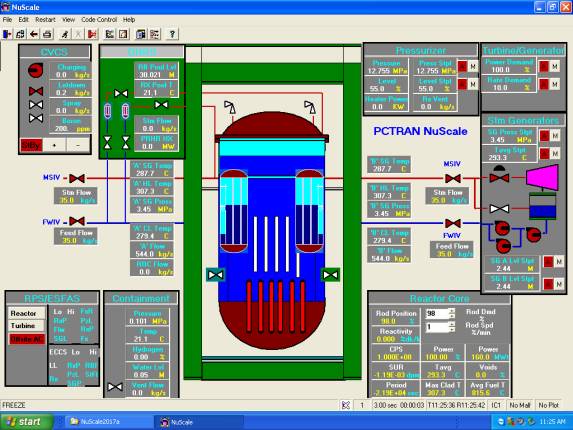
Task: Click the print icon in toolbar
Action: click(x=47, y=34)
